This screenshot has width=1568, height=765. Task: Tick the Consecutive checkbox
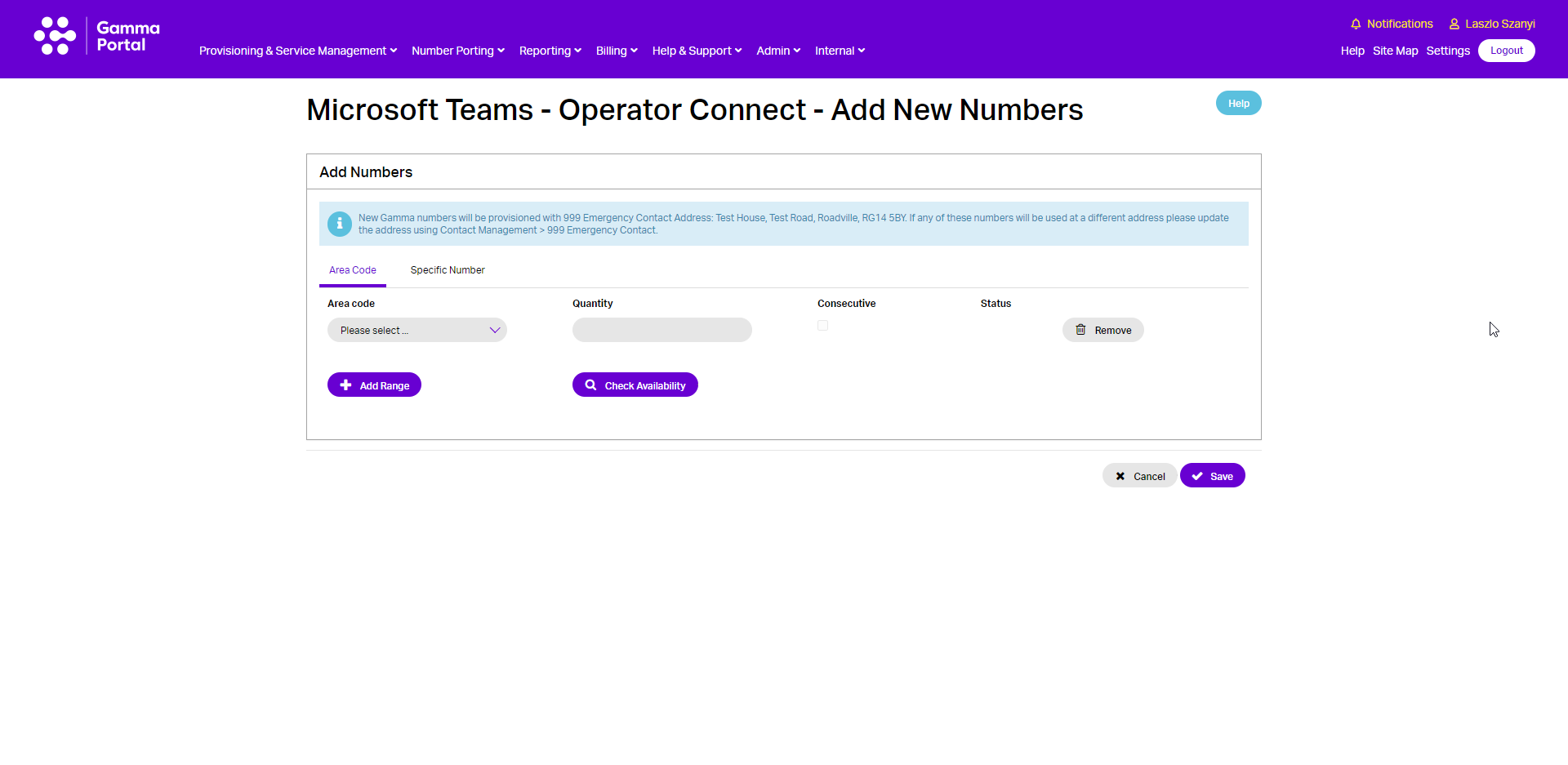click(822, 325)
